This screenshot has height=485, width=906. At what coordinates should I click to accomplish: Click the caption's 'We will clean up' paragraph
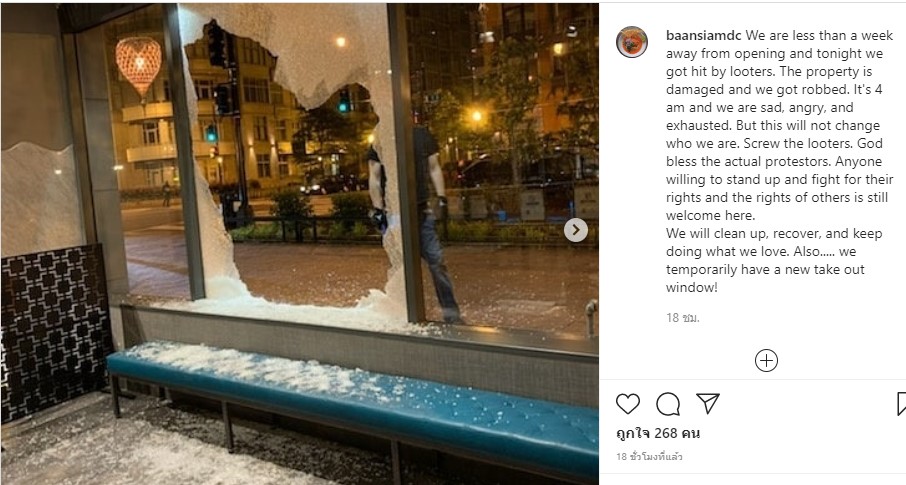pyautogui.click(x=774, y=260)
